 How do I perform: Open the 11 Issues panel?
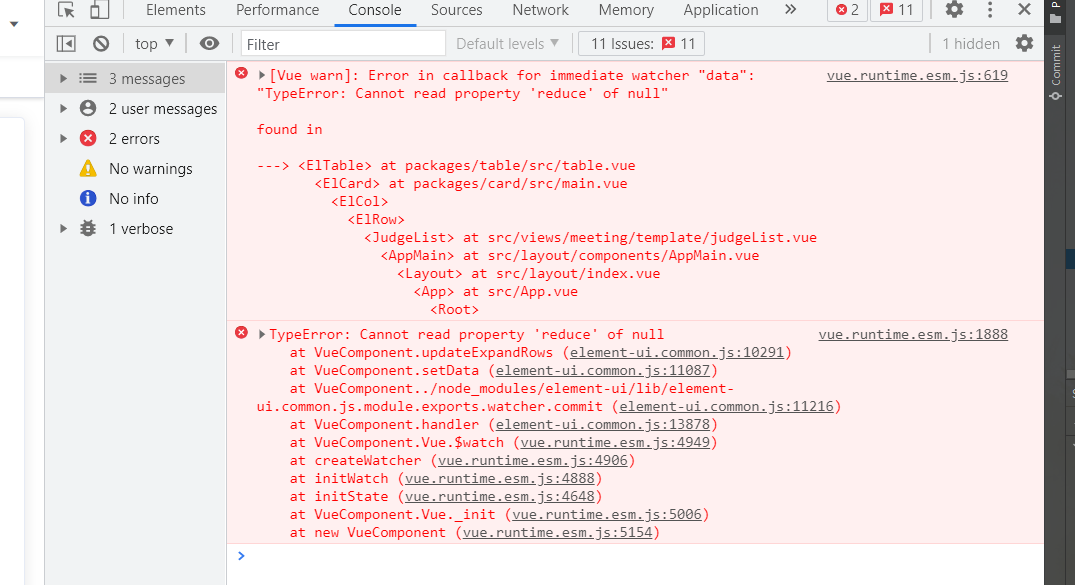640,43
